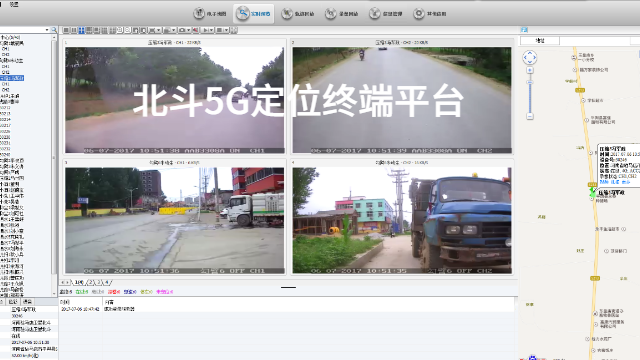Viewport: 640px width, 360px height.
Task: Click the first blue link in map popup
Action: point(604,182)
